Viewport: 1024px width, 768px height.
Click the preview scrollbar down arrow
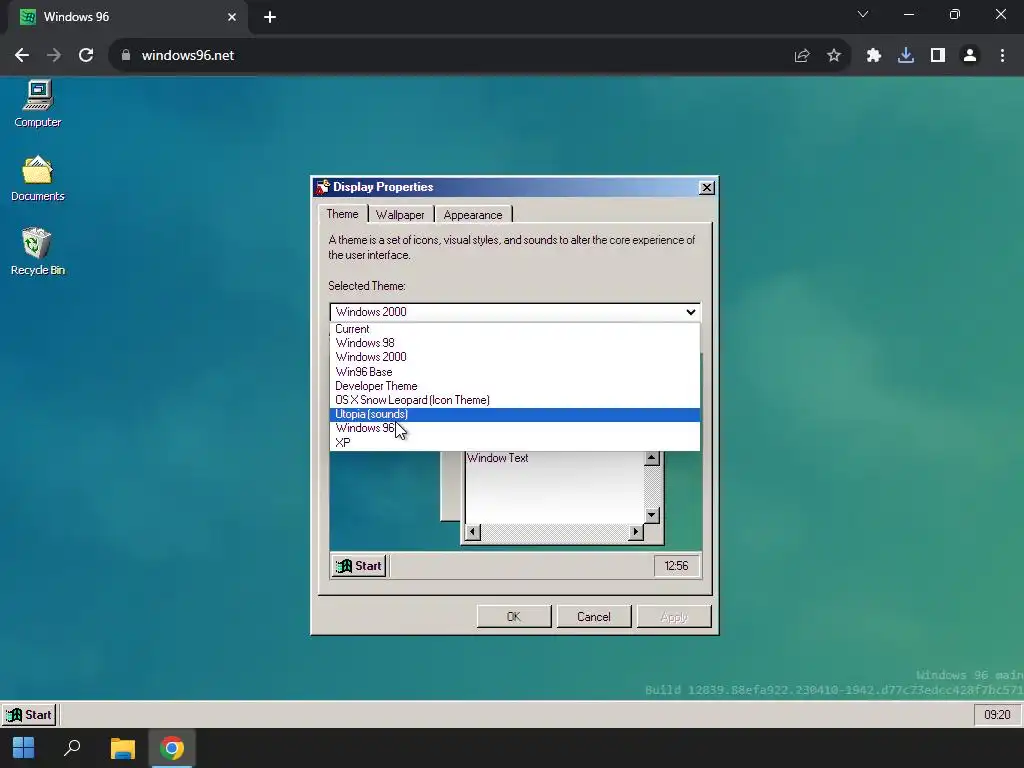pyautogui.click(x=651, y=515)
